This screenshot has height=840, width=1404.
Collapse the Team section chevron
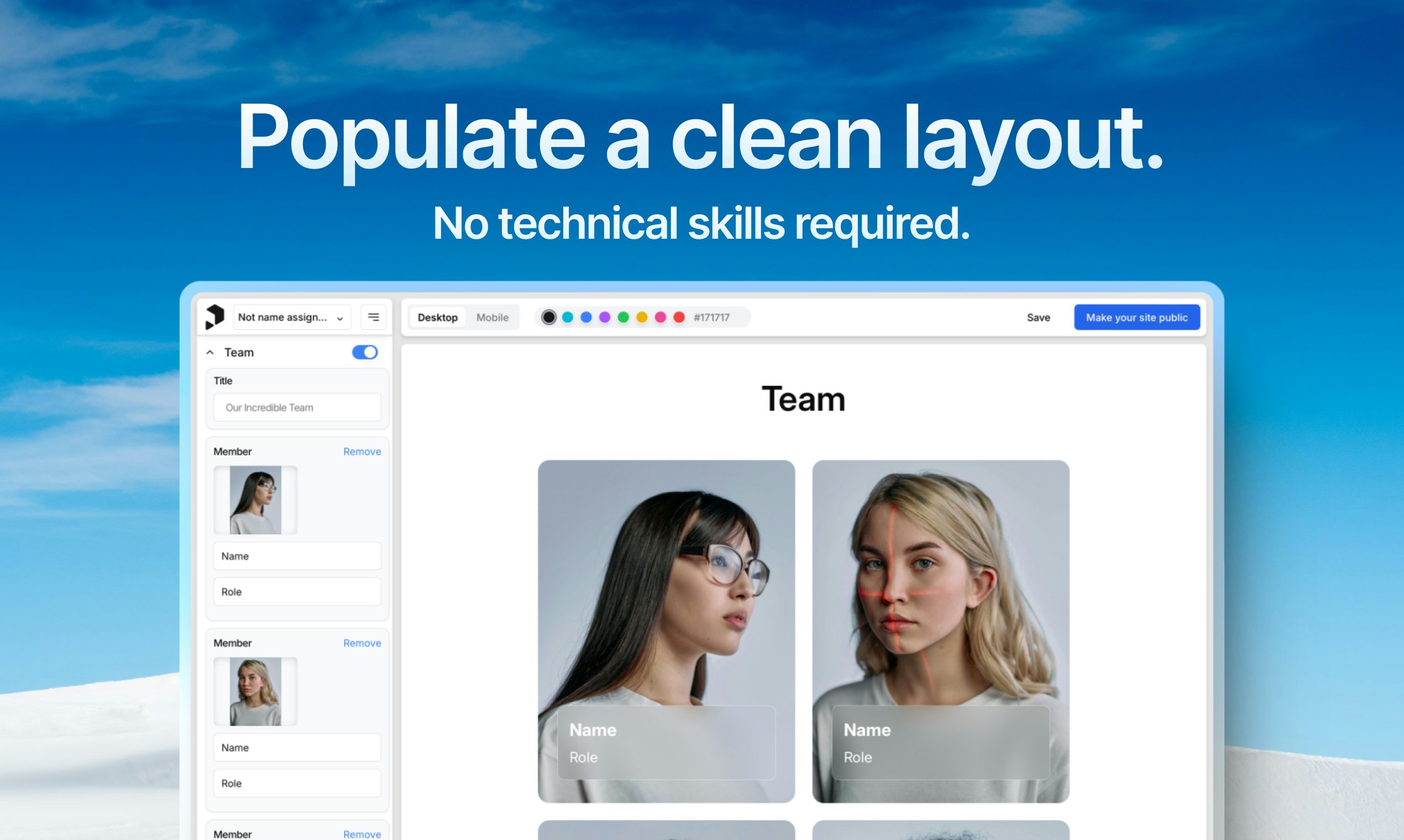[x=210, y=352]
